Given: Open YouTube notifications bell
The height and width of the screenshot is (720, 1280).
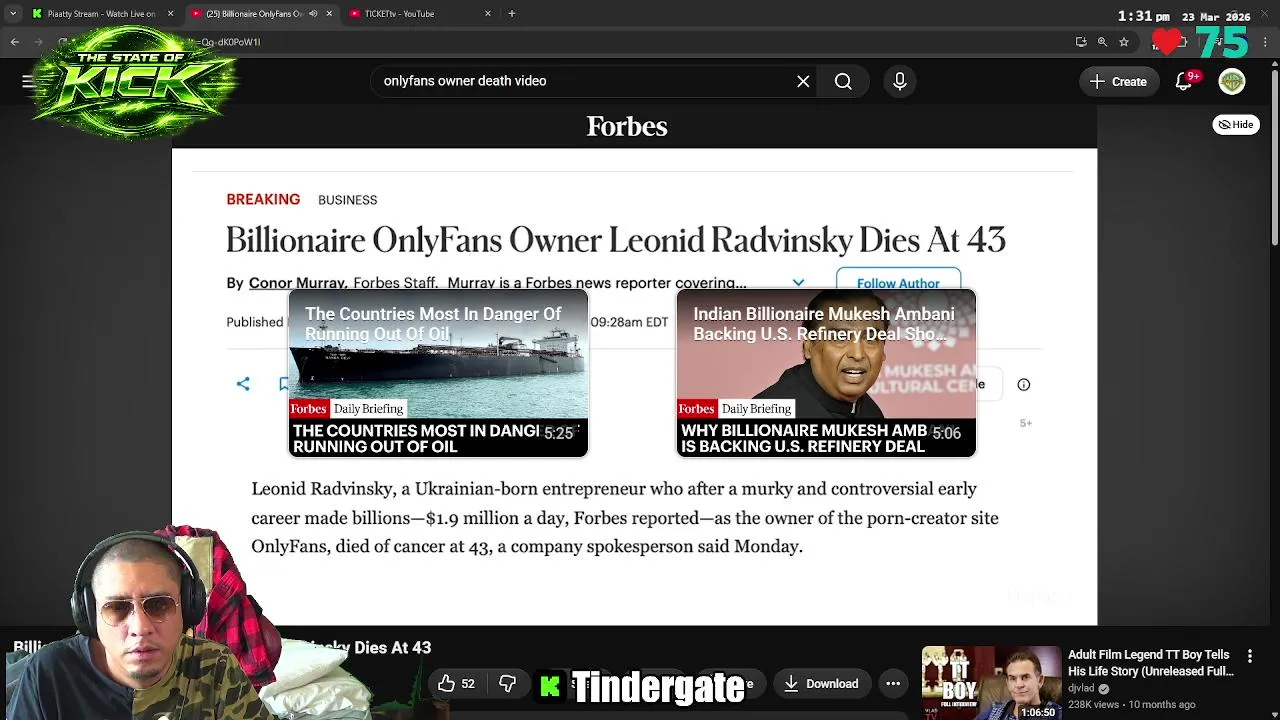Looking at the screenshot, I should point(1184,82).
